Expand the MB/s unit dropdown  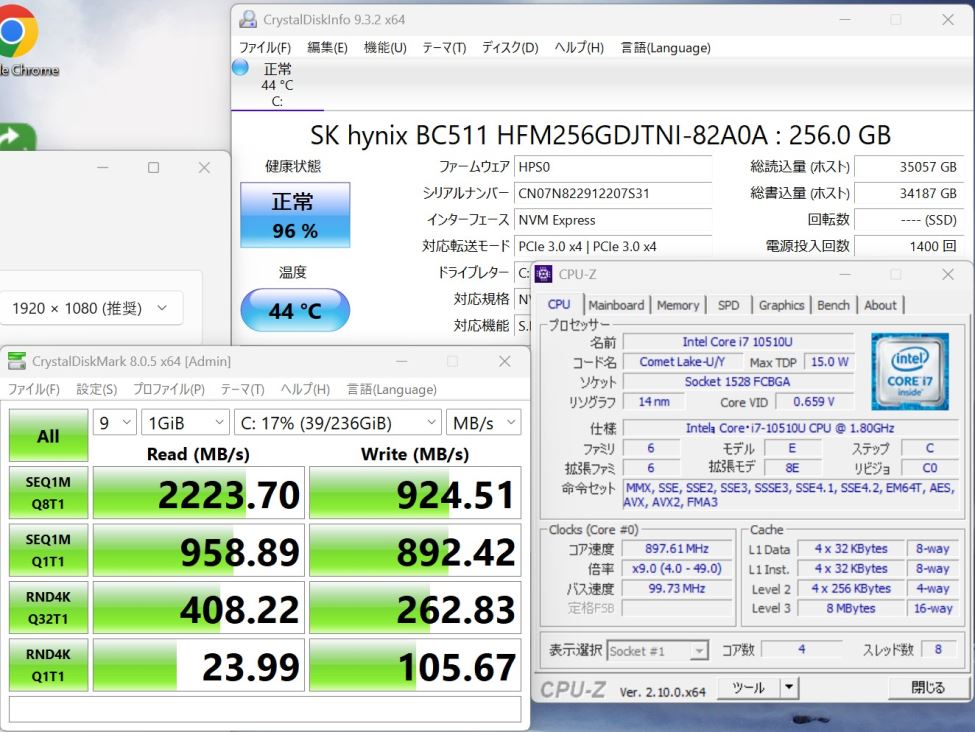coord(484,423)
